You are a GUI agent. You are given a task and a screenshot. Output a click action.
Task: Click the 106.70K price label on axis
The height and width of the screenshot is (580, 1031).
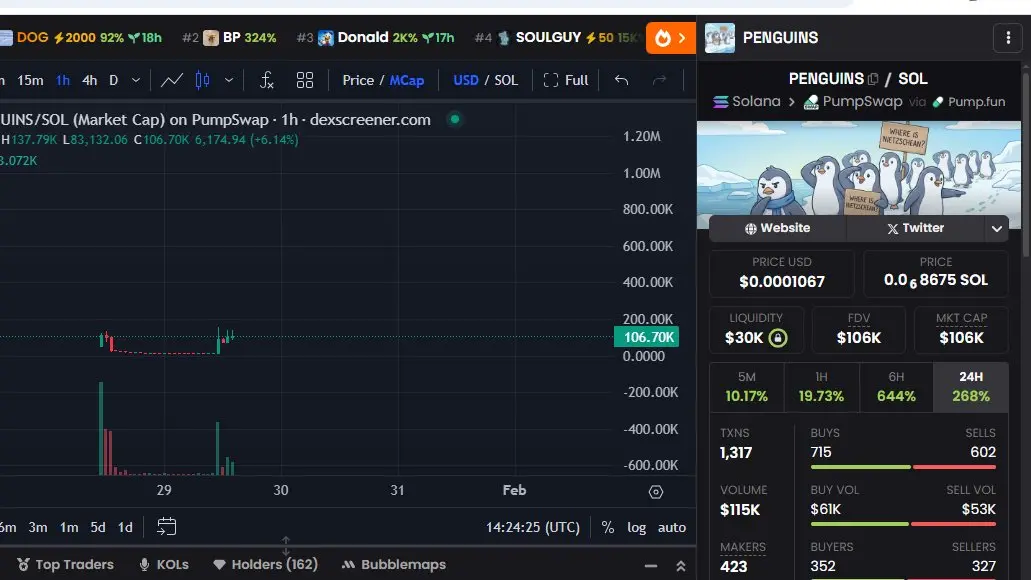tap(646, 337)
